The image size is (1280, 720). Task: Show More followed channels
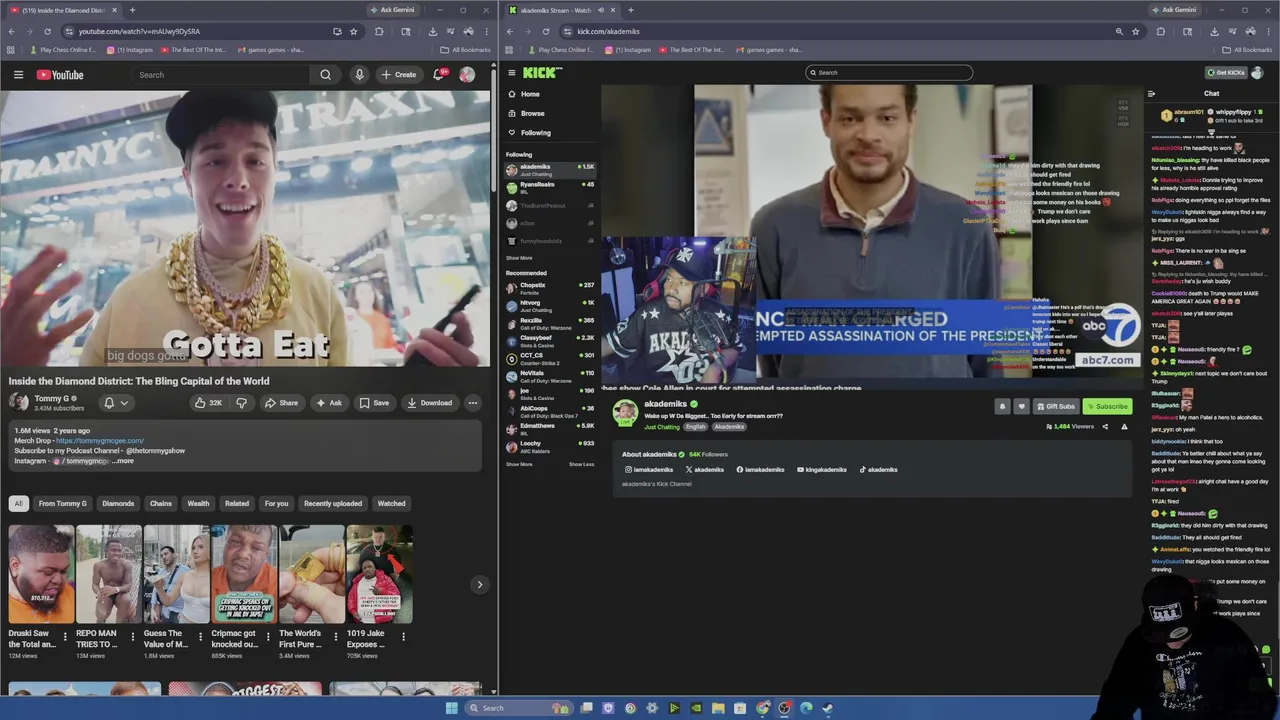coord(519,258)
